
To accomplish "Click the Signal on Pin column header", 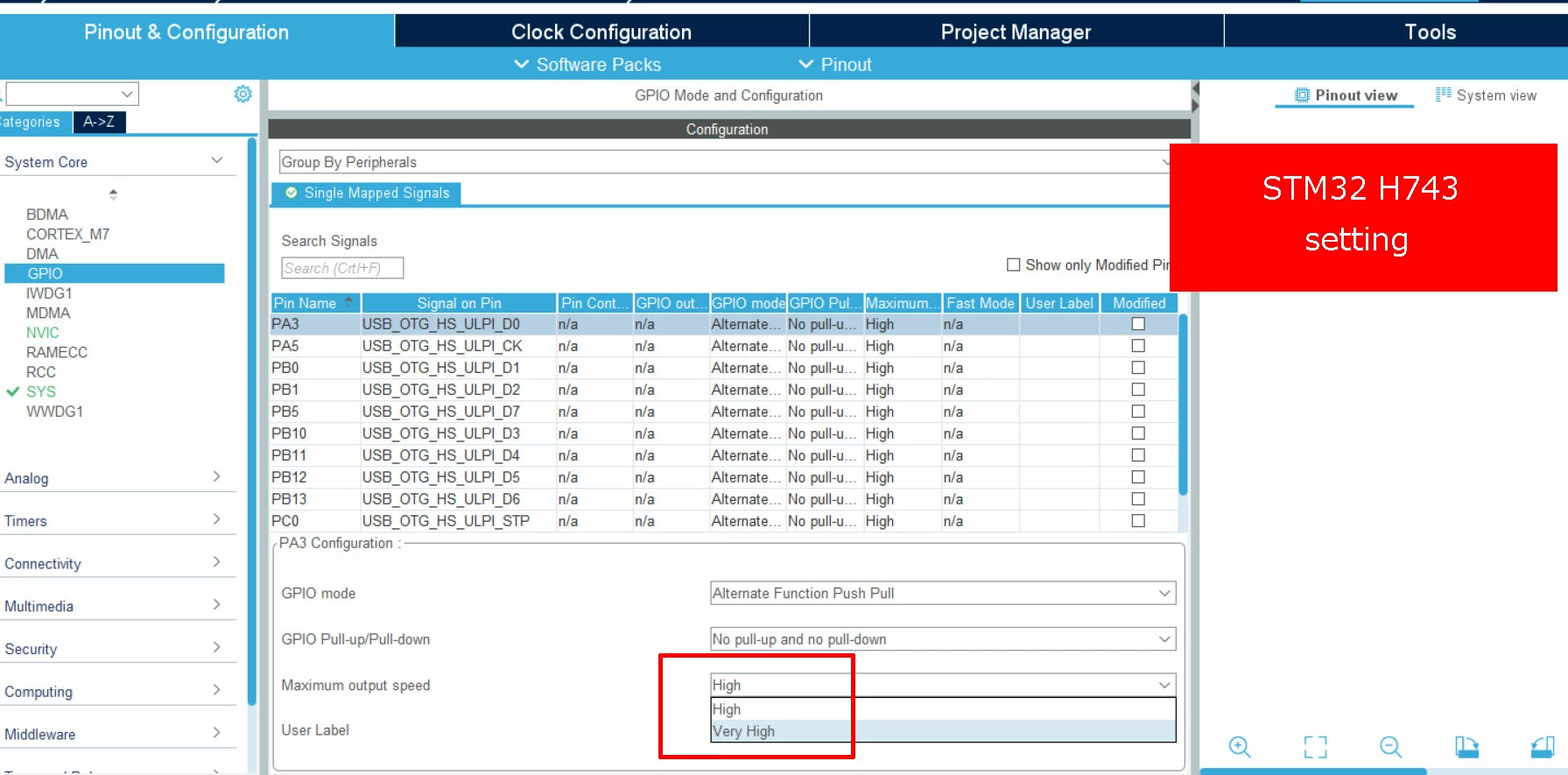I will [x=459, y=303].
